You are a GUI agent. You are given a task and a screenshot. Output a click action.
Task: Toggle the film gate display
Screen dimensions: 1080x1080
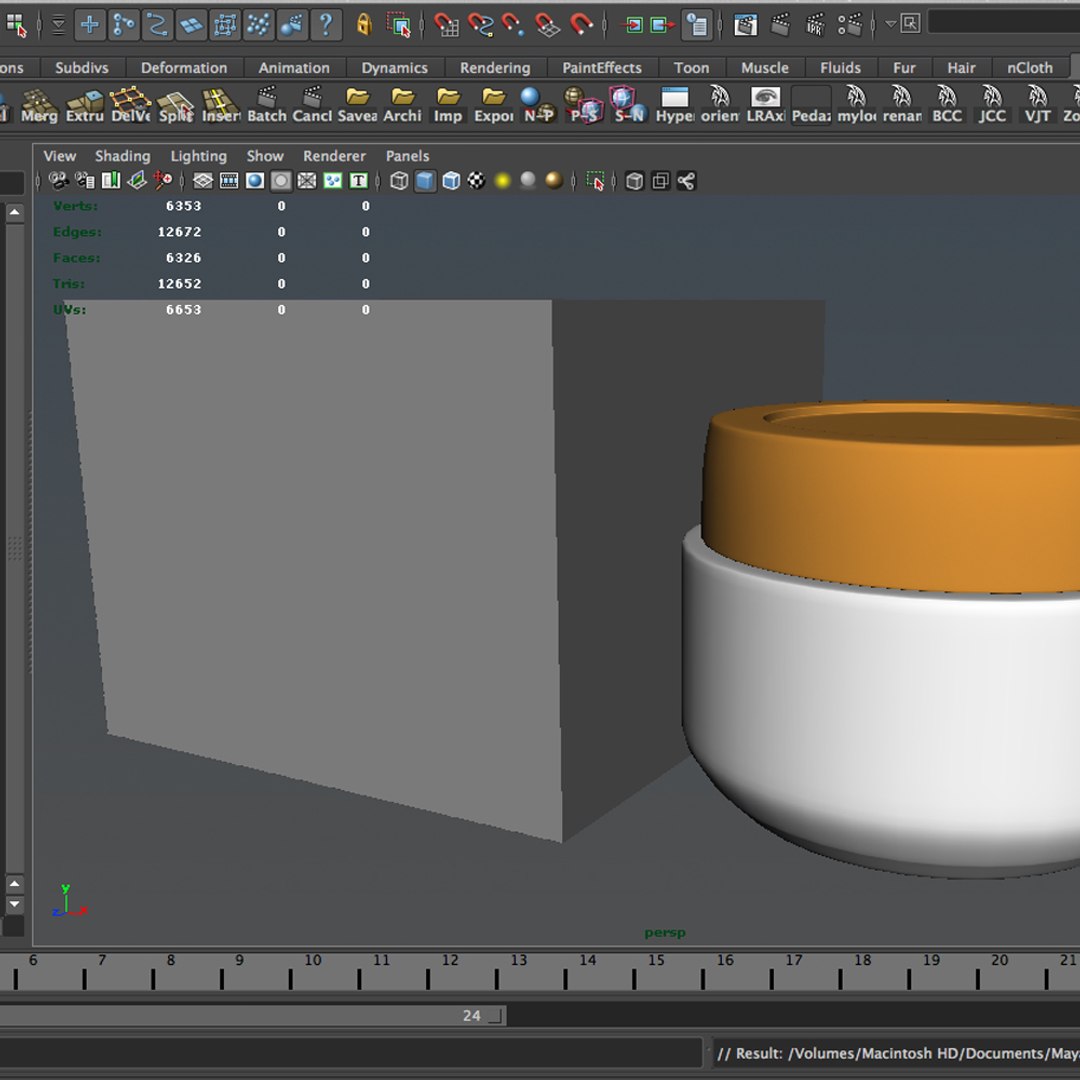(229, 181)
